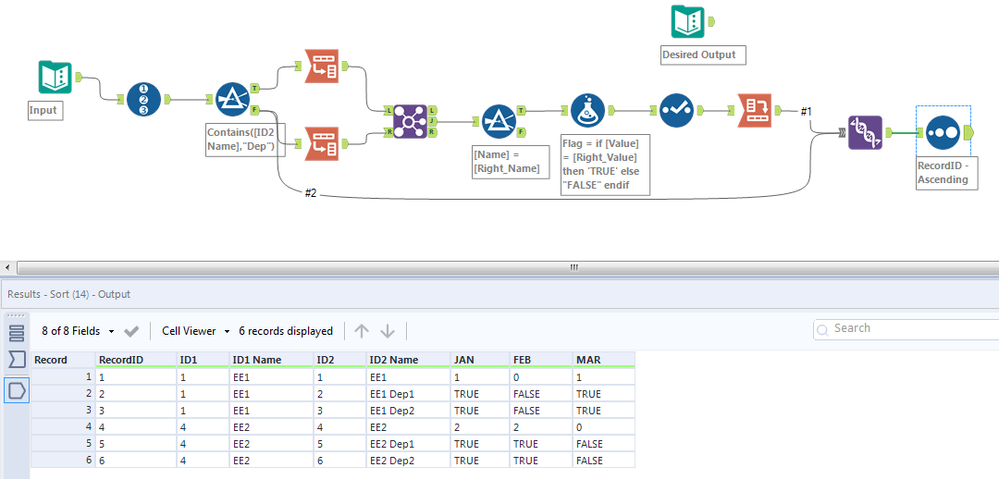999x479 pixels.
Task: Open the 8 of 8 Fields dropdown
Action: (x=78, y=331)
